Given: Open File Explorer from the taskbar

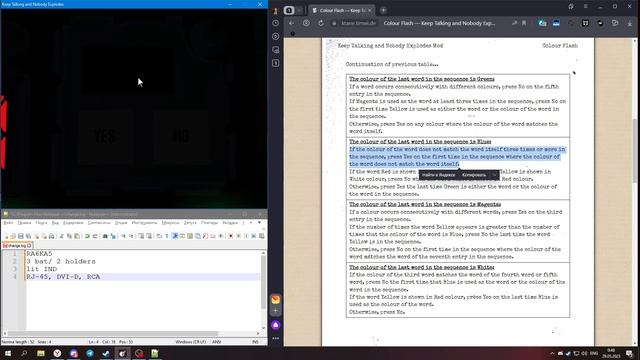Looking at the screenshot, I should pyautogui.click(x=40, y=353).
